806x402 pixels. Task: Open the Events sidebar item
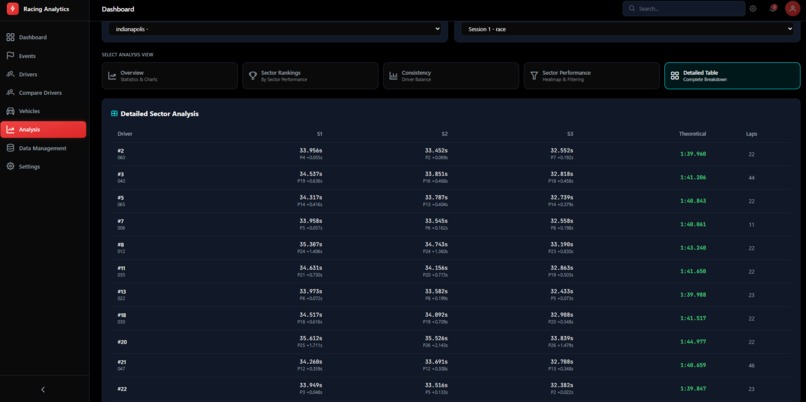point(43,56)
